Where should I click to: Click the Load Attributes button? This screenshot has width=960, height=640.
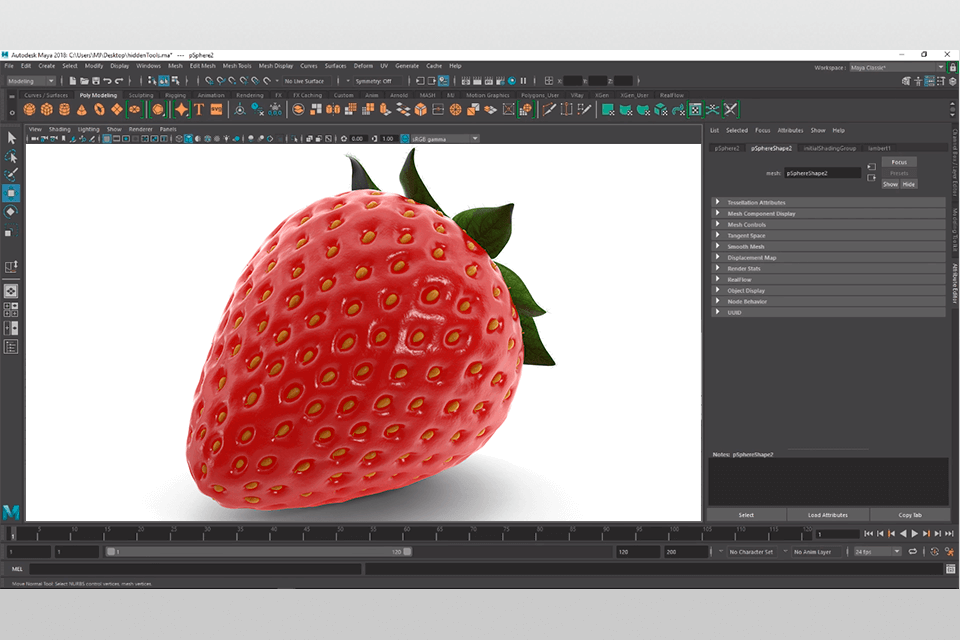828,515
